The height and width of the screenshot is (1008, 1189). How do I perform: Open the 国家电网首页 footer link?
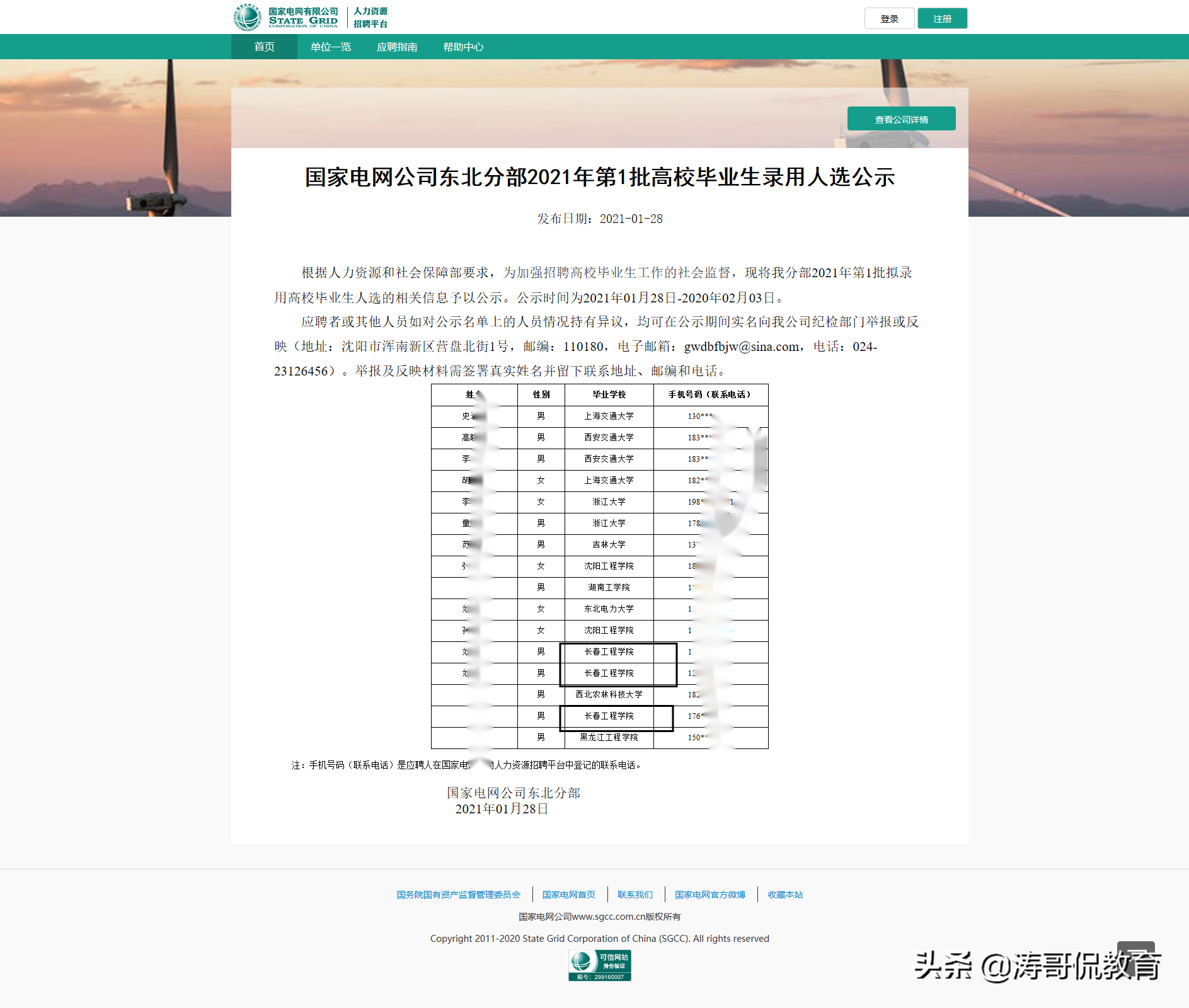(569, 894)
